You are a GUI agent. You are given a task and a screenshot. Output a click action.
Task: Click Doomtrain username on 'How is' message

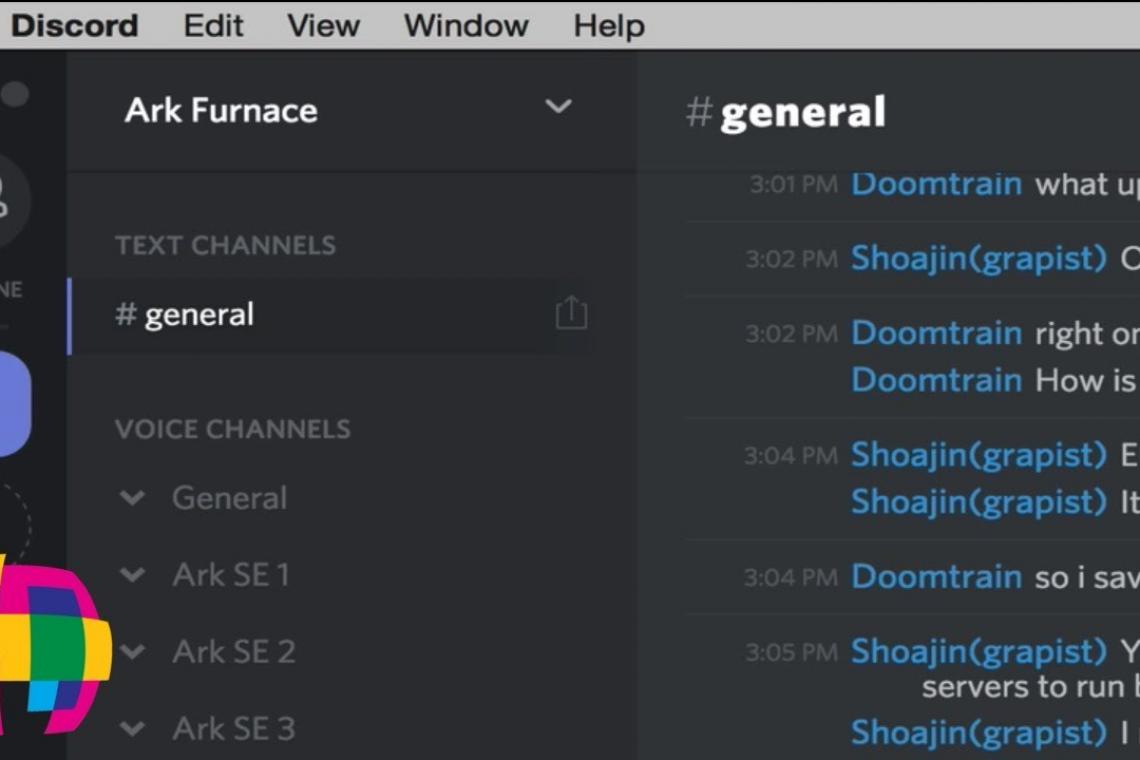[936, 380]
